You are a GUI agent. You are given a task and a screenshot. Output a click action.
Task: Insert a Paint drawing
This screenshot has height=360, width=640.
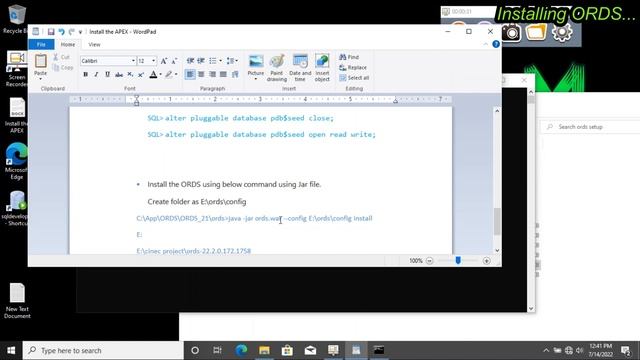(x=277, y=68)
